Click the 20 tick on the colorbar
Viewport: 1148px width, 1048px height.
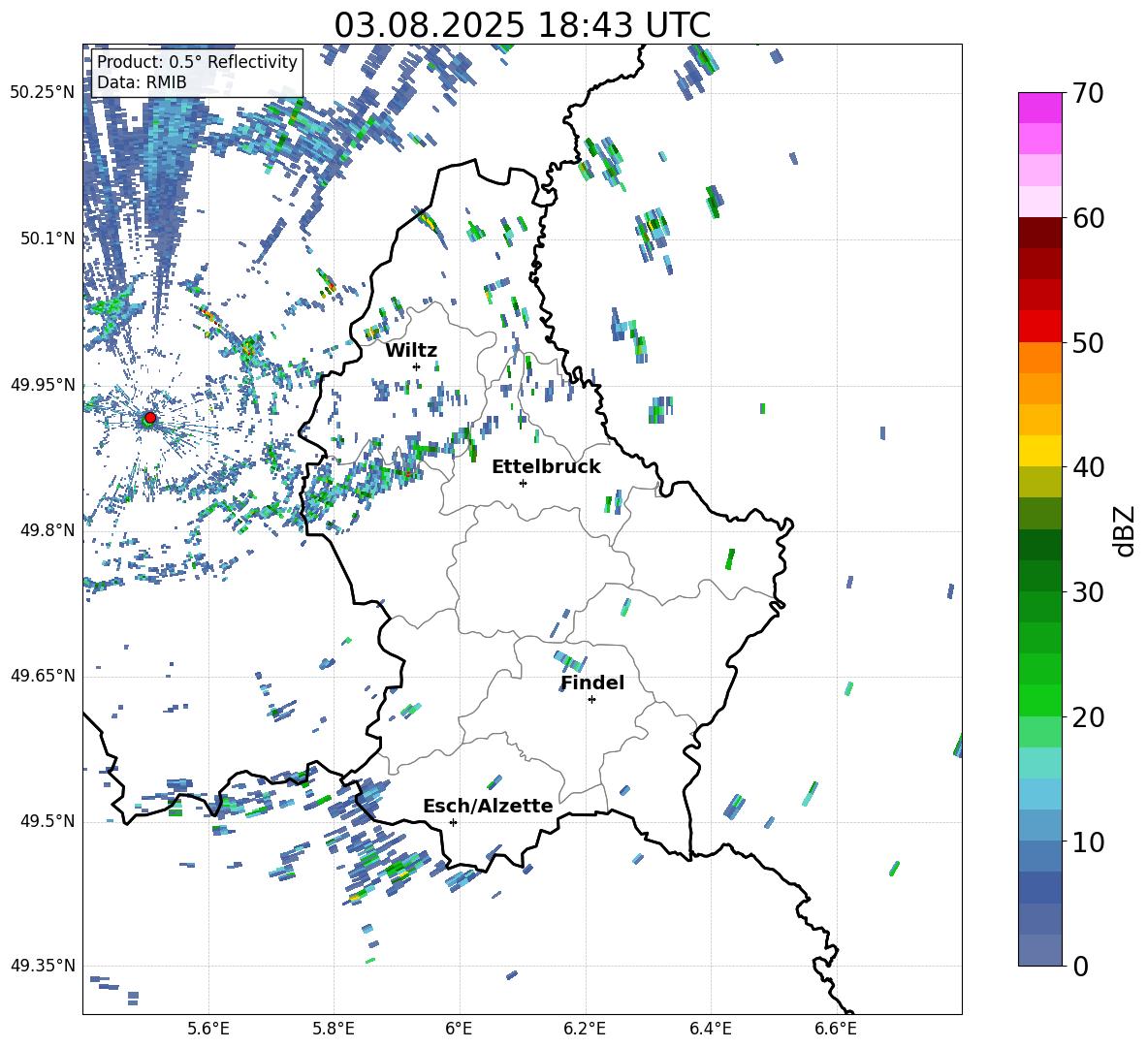[1087, 716]
